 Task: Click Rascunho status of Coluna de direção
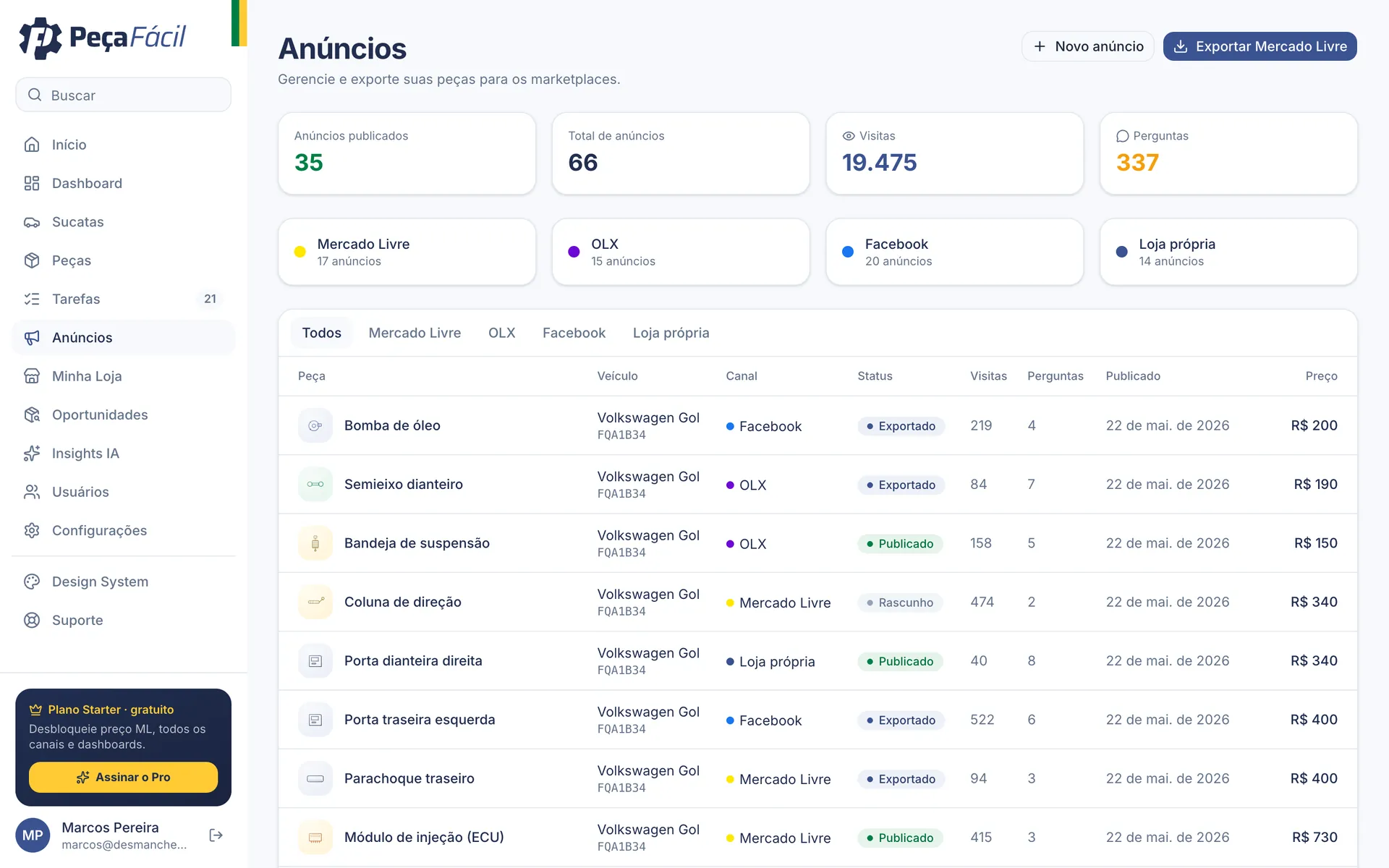coord(900,603)
